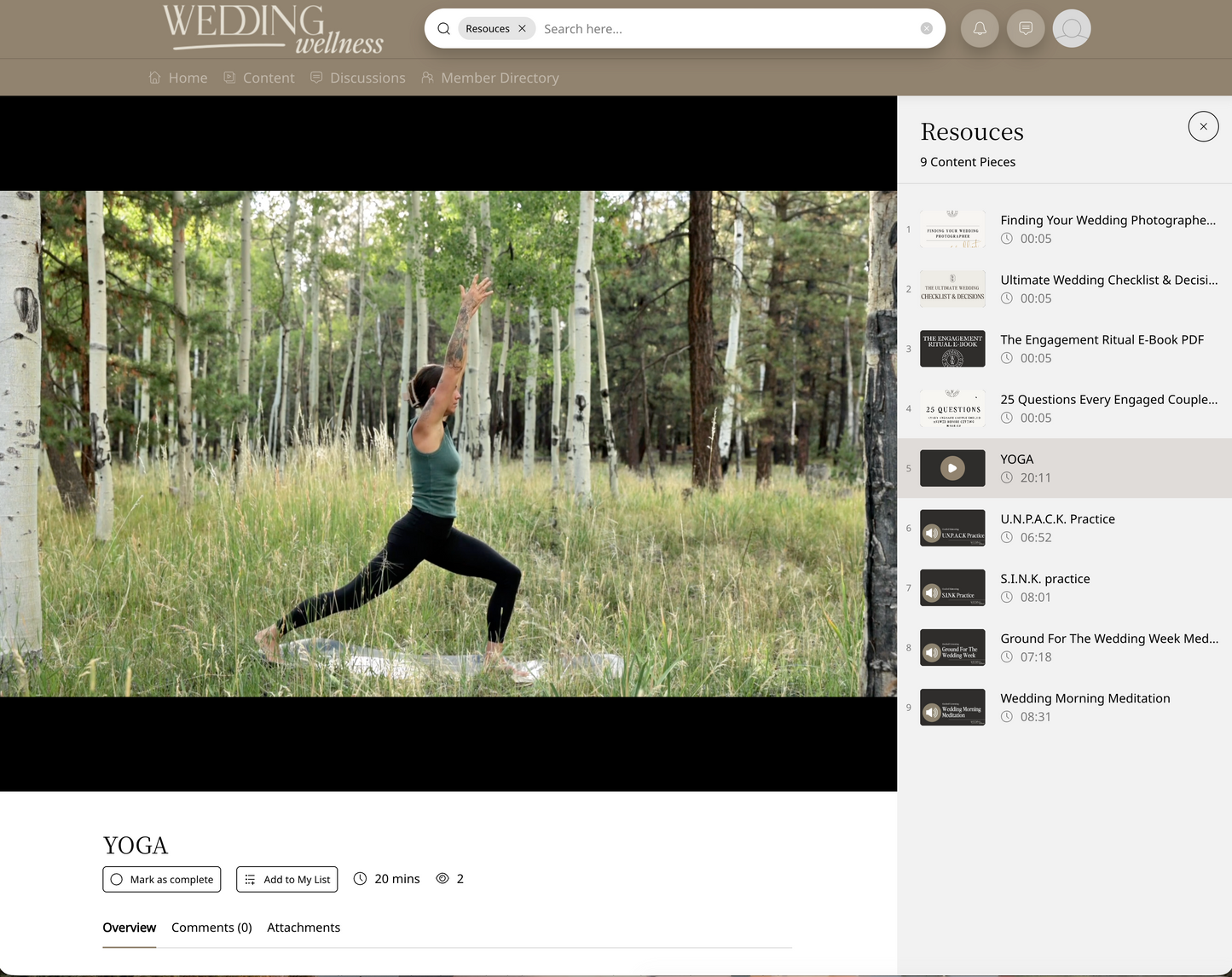
Task: Click the views eye icon
Action: click(x=442, y=878)
